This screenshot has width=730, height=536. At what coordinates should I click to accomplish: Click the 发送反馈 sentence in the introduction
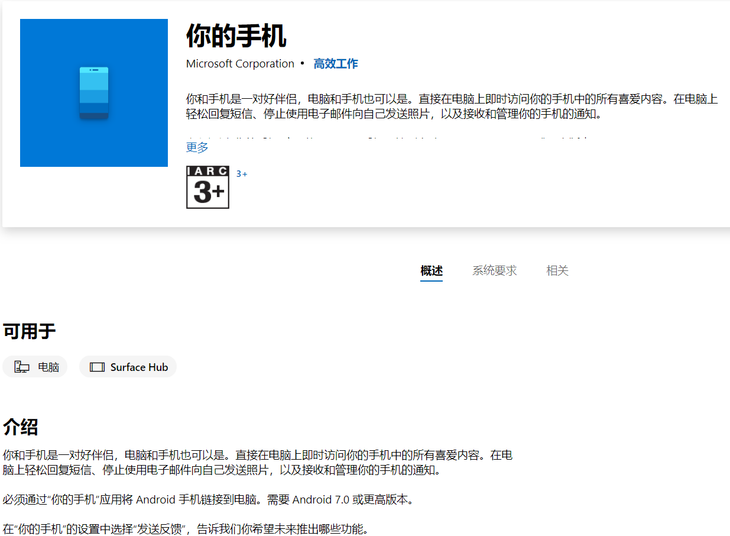(186, 529)
